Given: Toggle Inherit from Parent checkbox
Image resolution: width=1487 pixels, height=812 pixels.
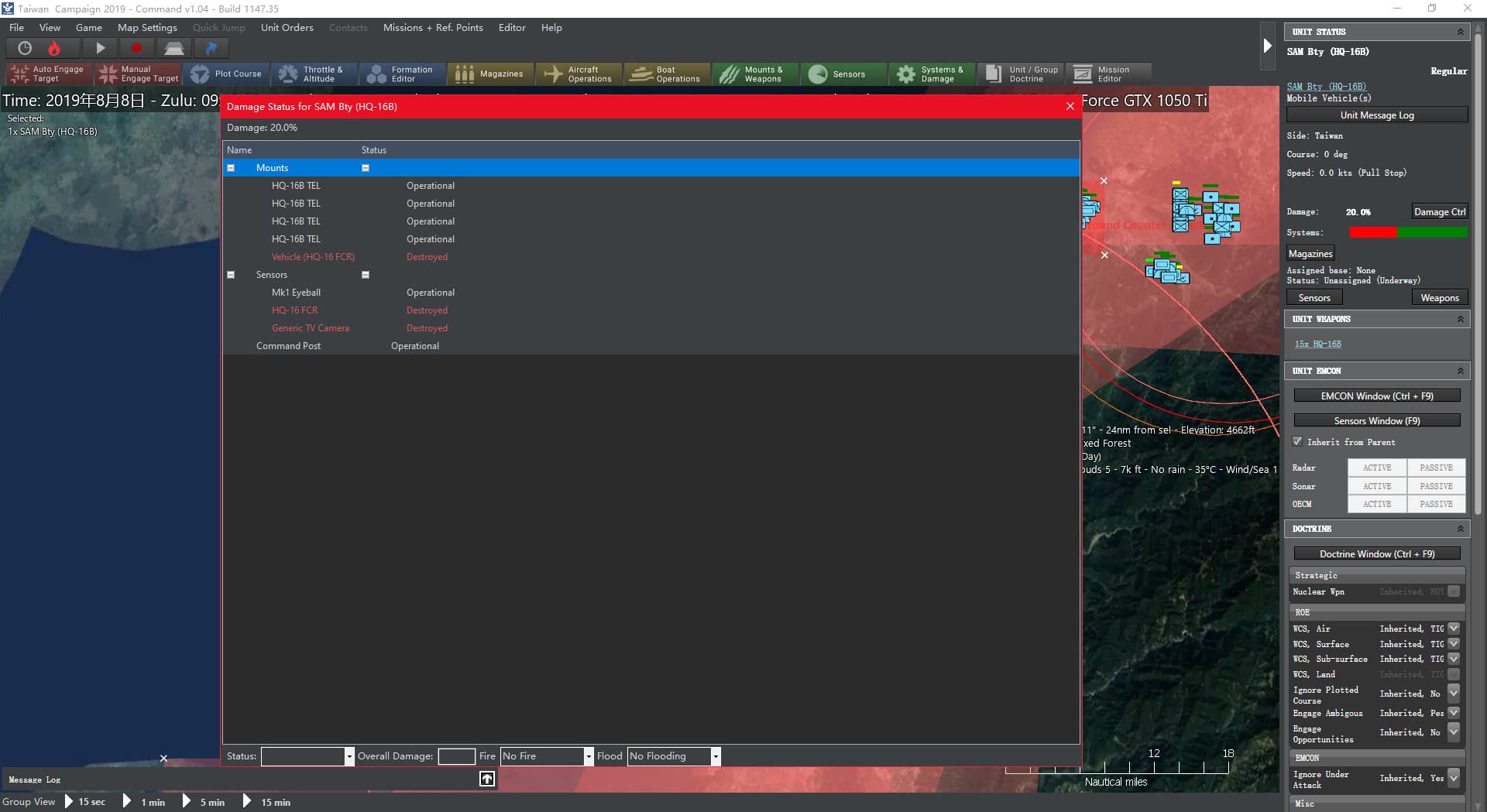Looking at the screenshot, I should click(1297, 442).
